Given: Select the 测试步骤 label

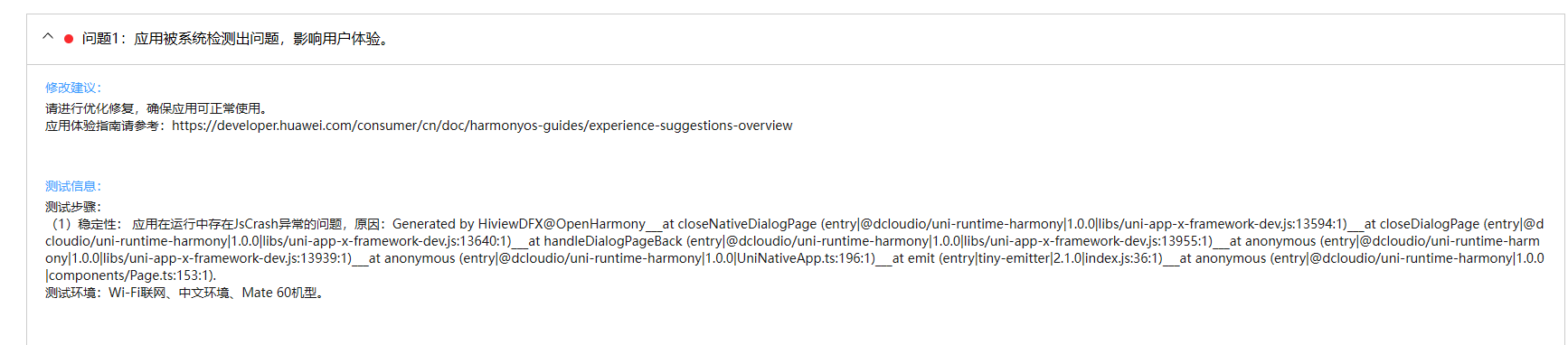Looking at the screenshot, I should [x=74, y=207].
